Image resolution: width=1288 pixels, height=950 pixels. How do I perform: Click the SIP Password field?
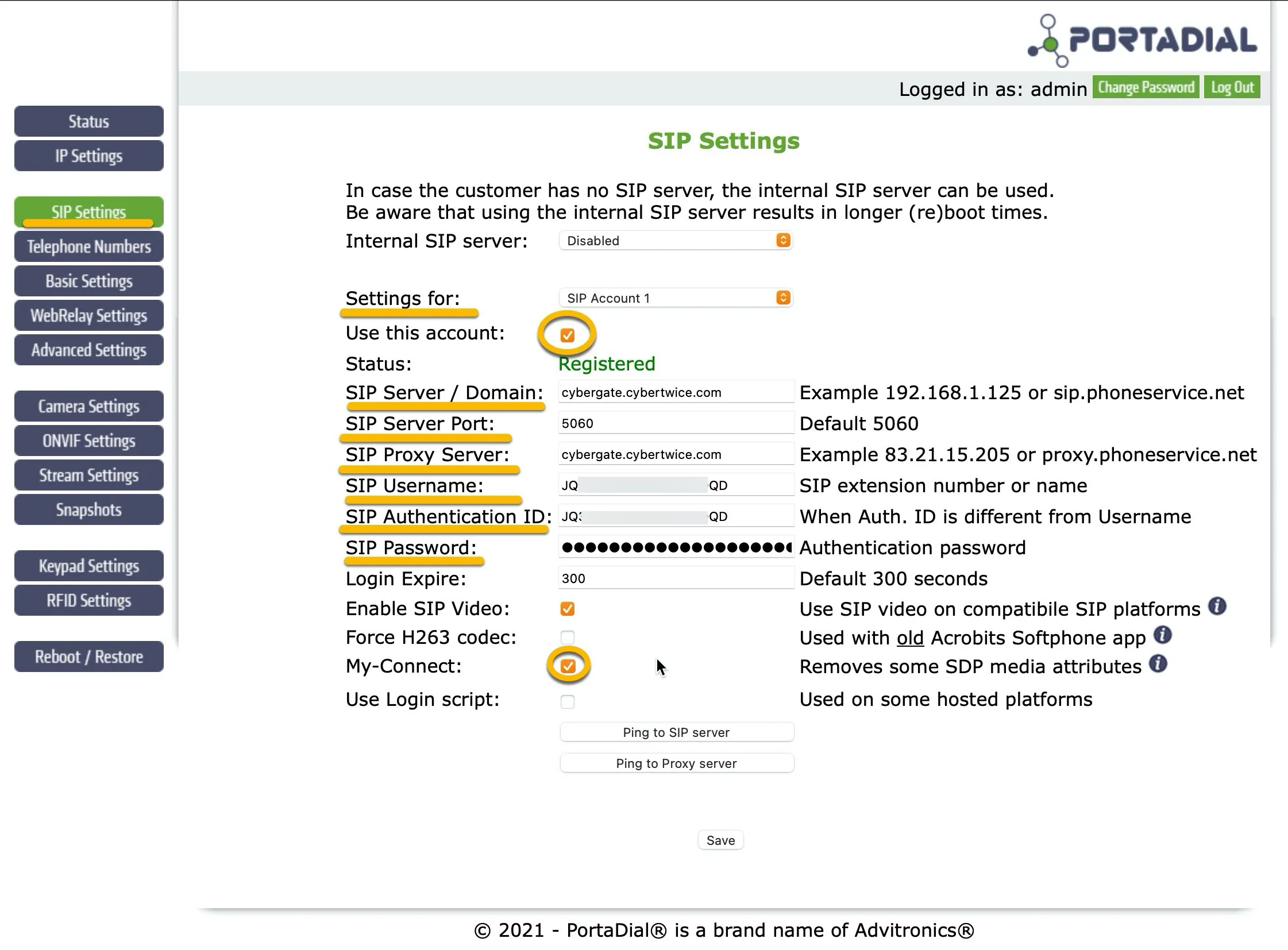pyautogui.click(x=677, y=547)
